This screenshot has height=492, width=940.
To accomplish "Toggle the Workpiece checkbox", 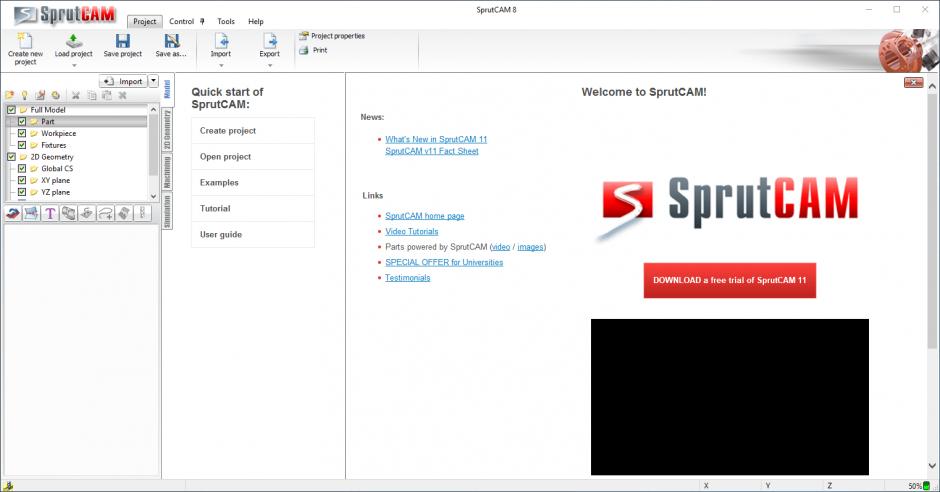I will [x=22, y=133].
